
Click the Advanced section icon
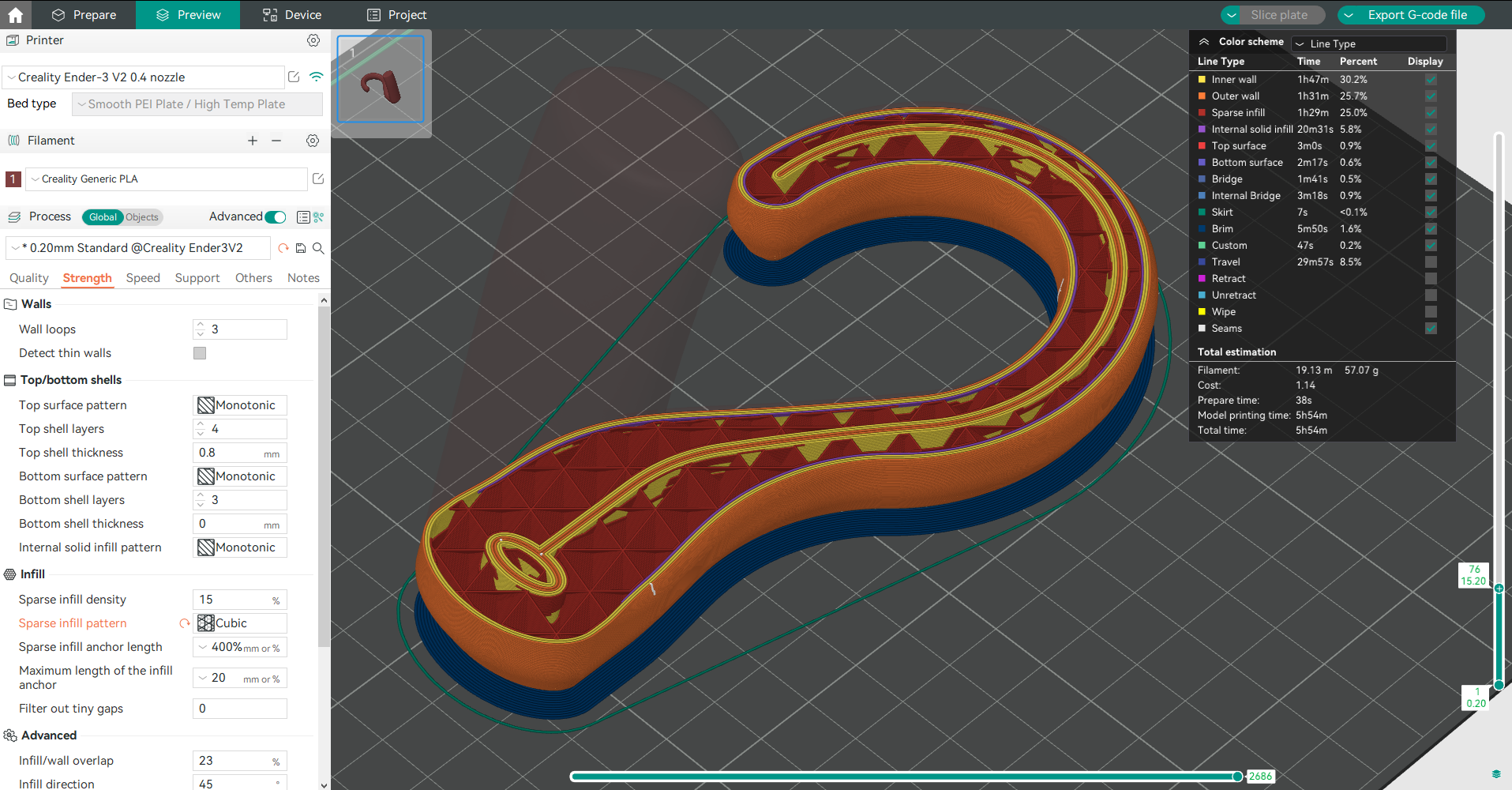[x=10, y=735]
